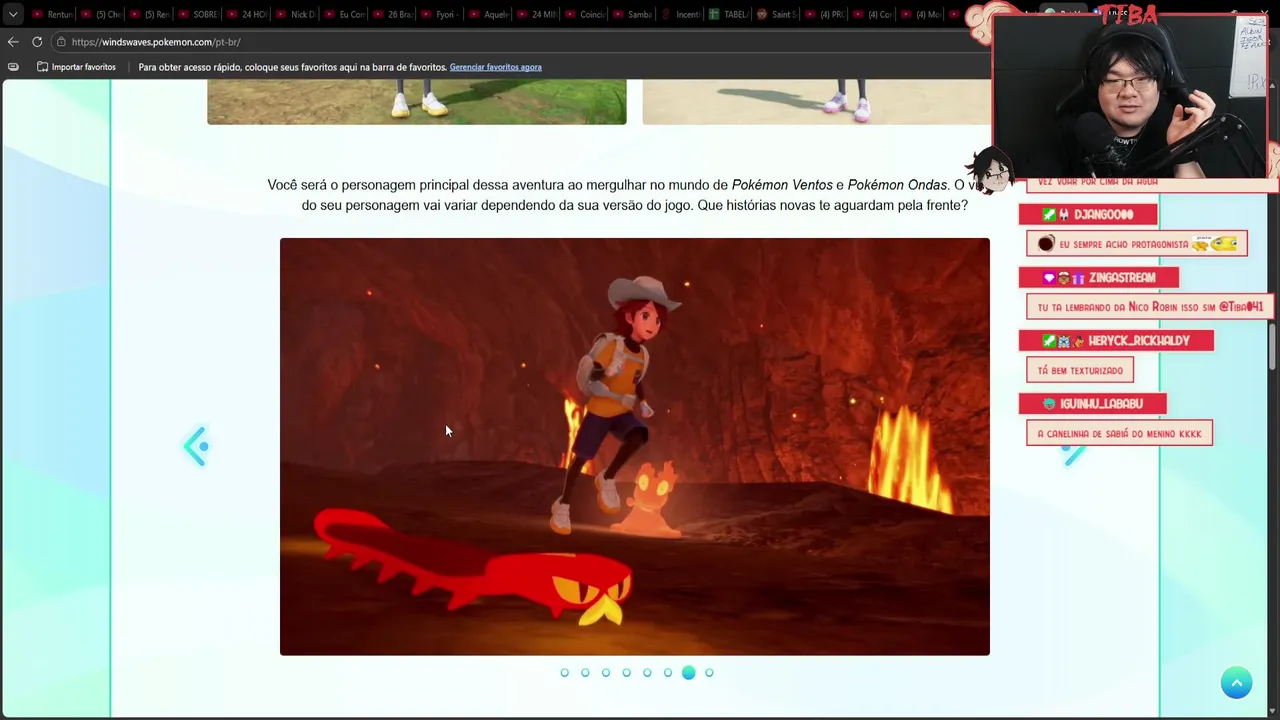Select the third carousel pagination dot

606,673
